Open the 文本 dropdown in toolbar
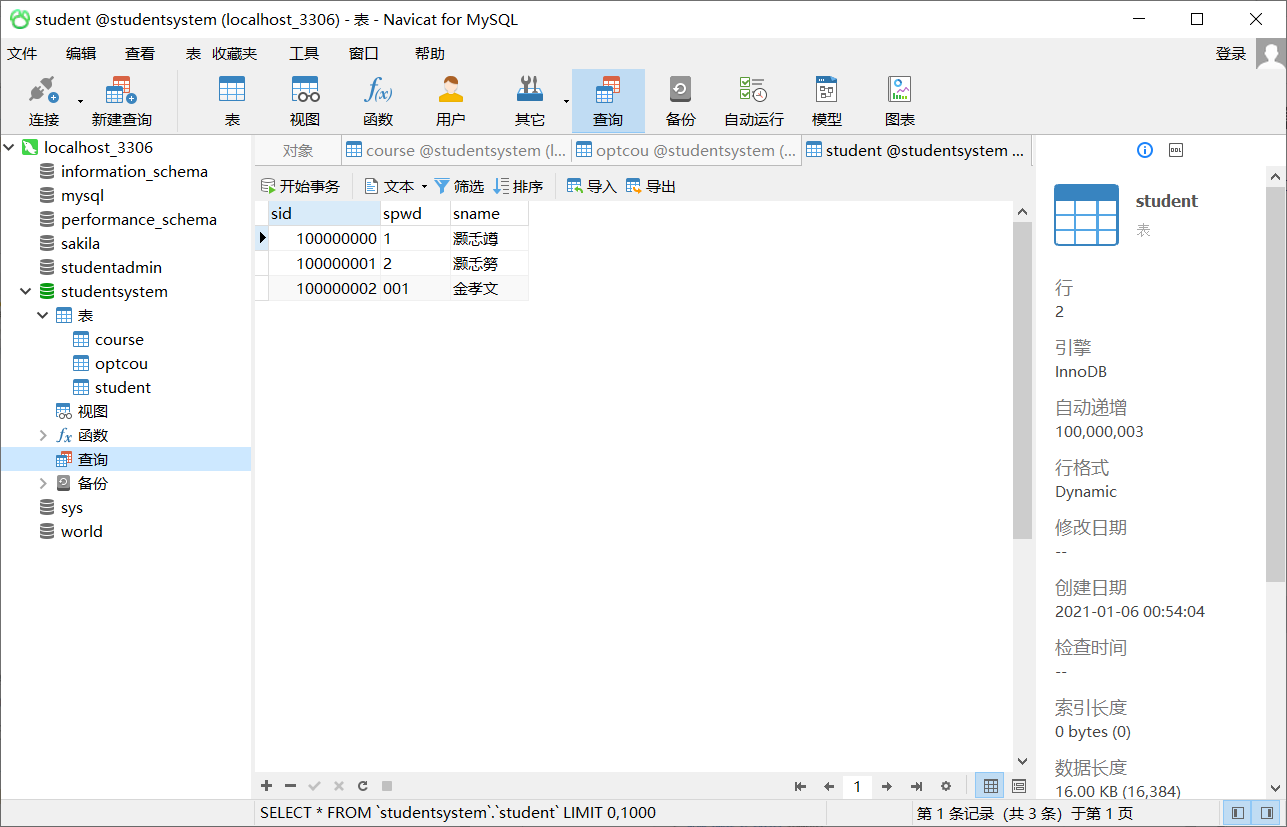 coord(424,186)
